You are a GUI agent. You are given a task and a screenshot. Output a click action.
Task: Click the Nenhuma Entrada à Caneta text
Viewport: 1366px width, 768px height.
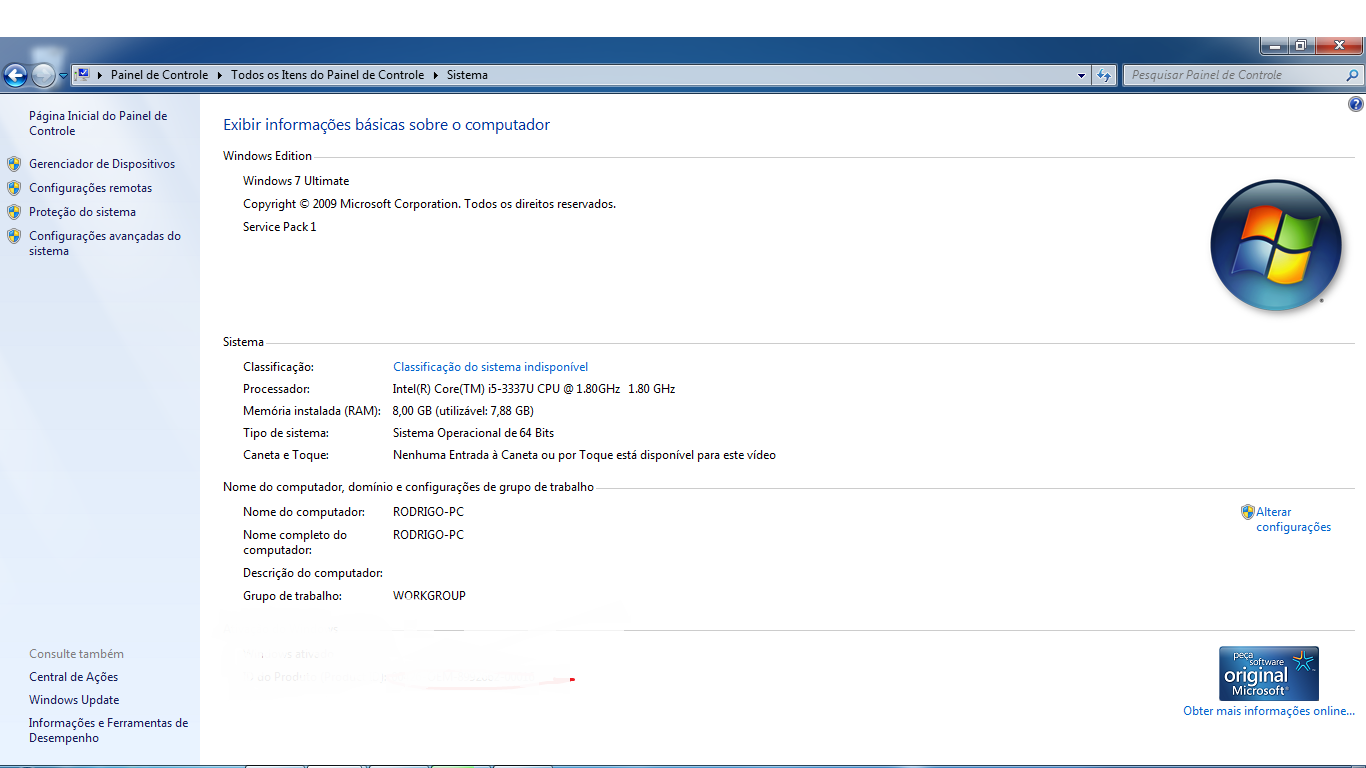click(x=584, y=455)
